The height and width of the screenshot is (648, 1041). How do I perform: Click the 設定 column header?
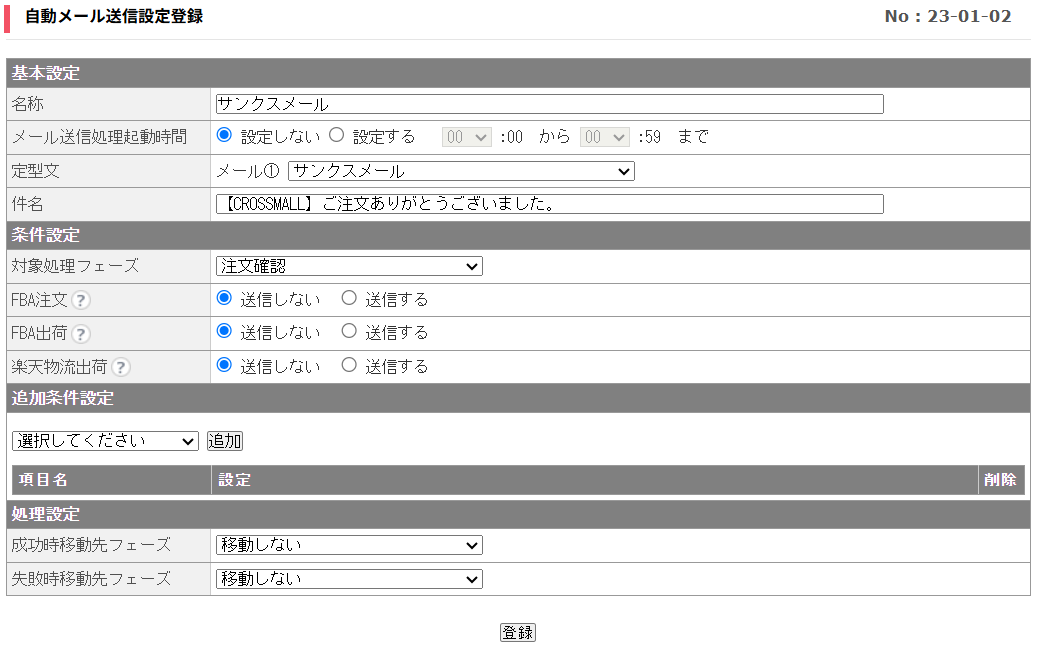click(x=595, y=480)
